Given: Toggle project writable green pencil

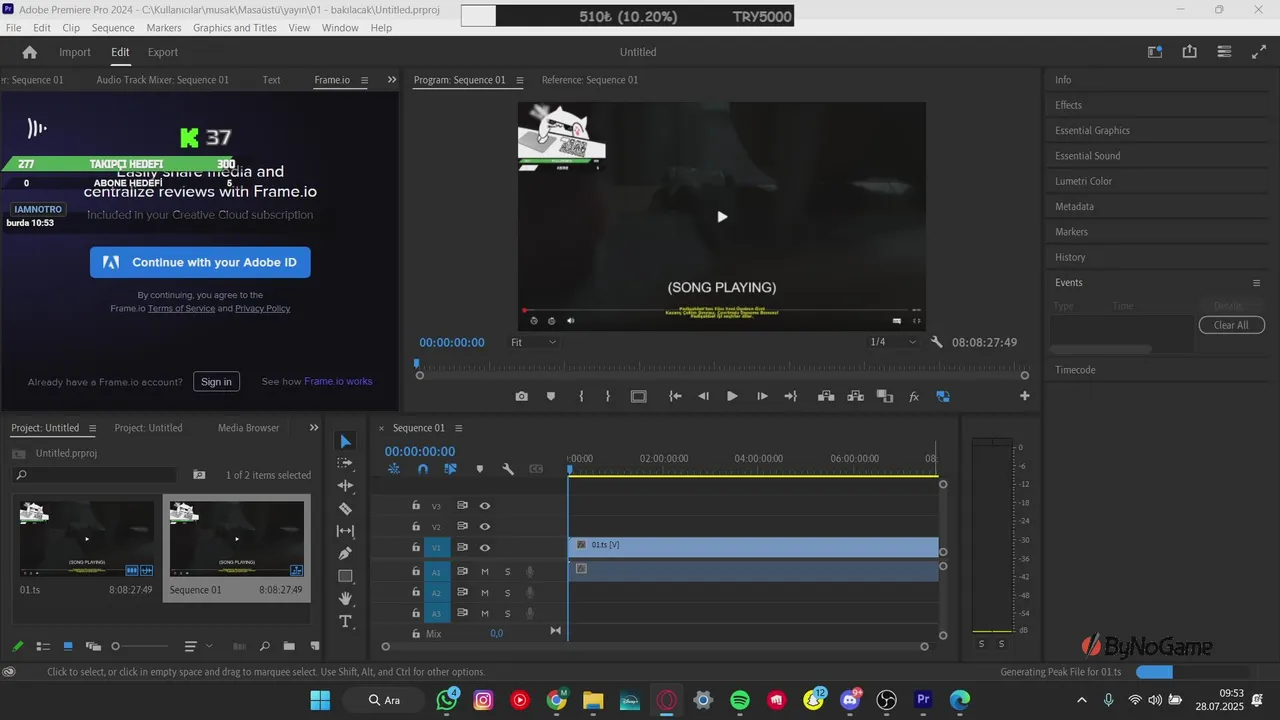Looking at the screenshot, I should tap(17, 646).
